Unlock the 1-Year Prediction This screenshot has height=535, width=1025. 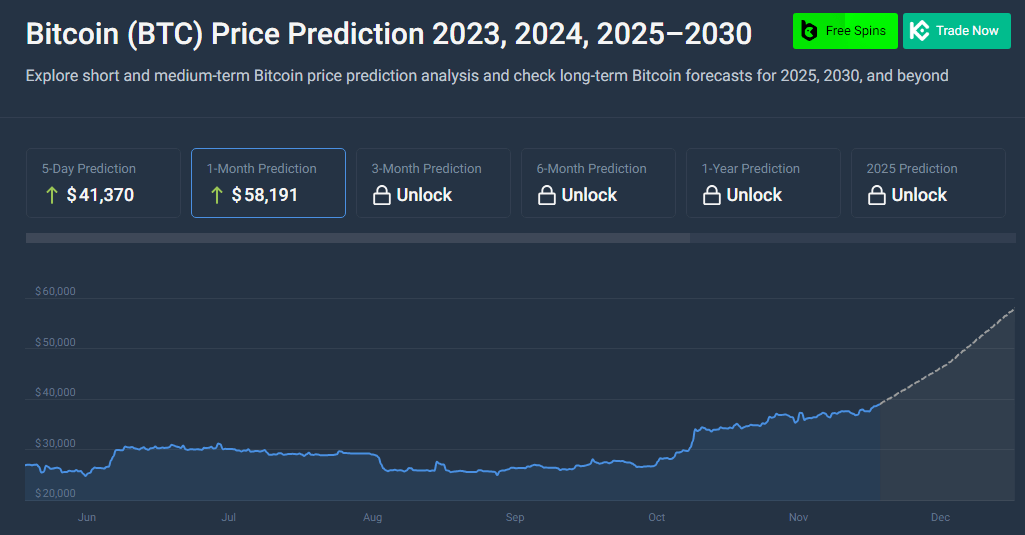(754, 195)
